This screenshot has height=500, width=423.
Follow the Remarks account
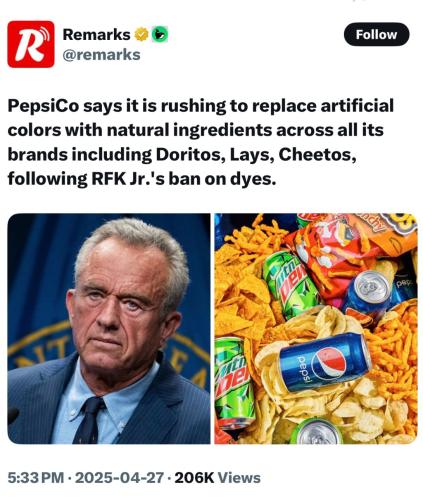pyautogui.click(x=376, y=34)
